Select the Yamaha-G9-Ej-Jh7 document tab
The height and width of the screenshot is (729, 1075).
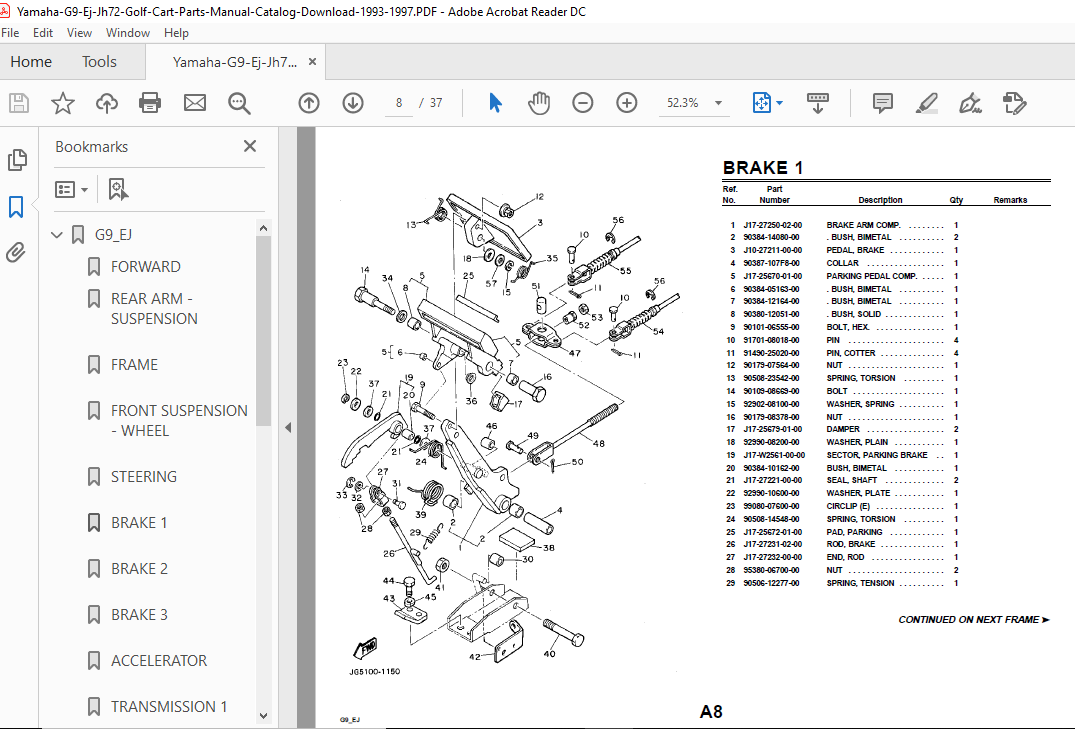pos(234,62)
